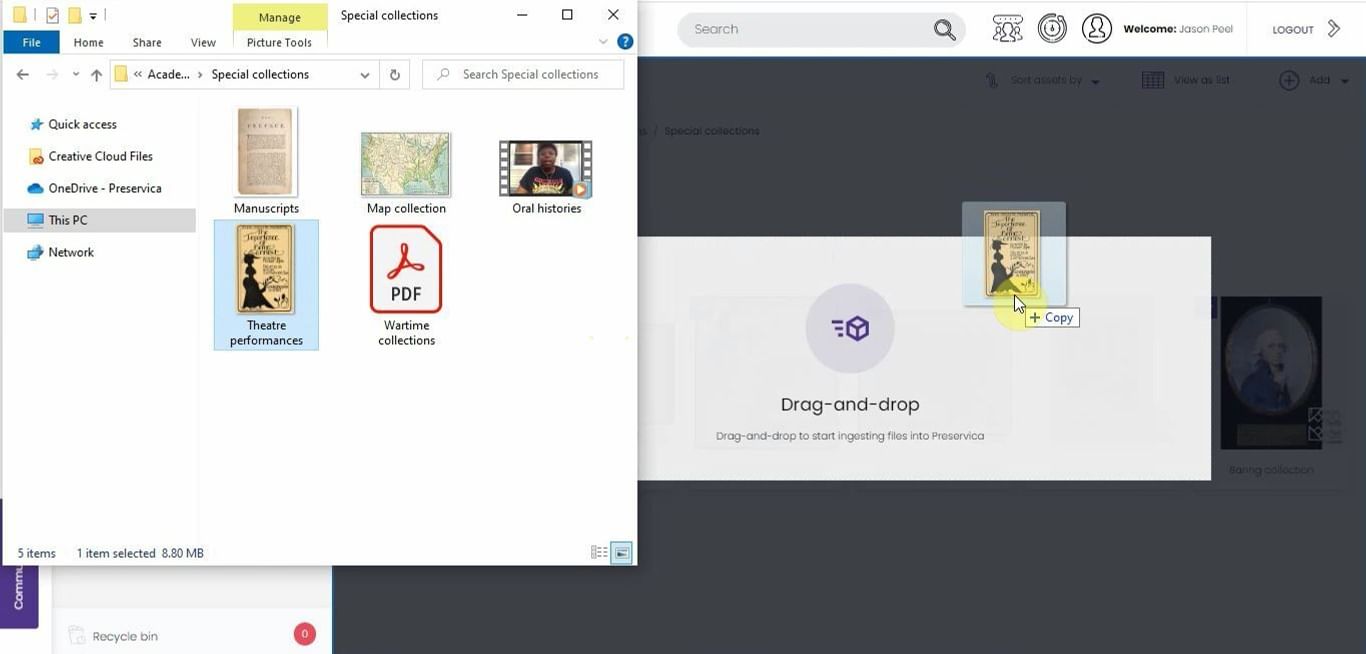Click the Explorer help question mark icon
Viewport: 1366px width, 654px height.
coord(625,42)
